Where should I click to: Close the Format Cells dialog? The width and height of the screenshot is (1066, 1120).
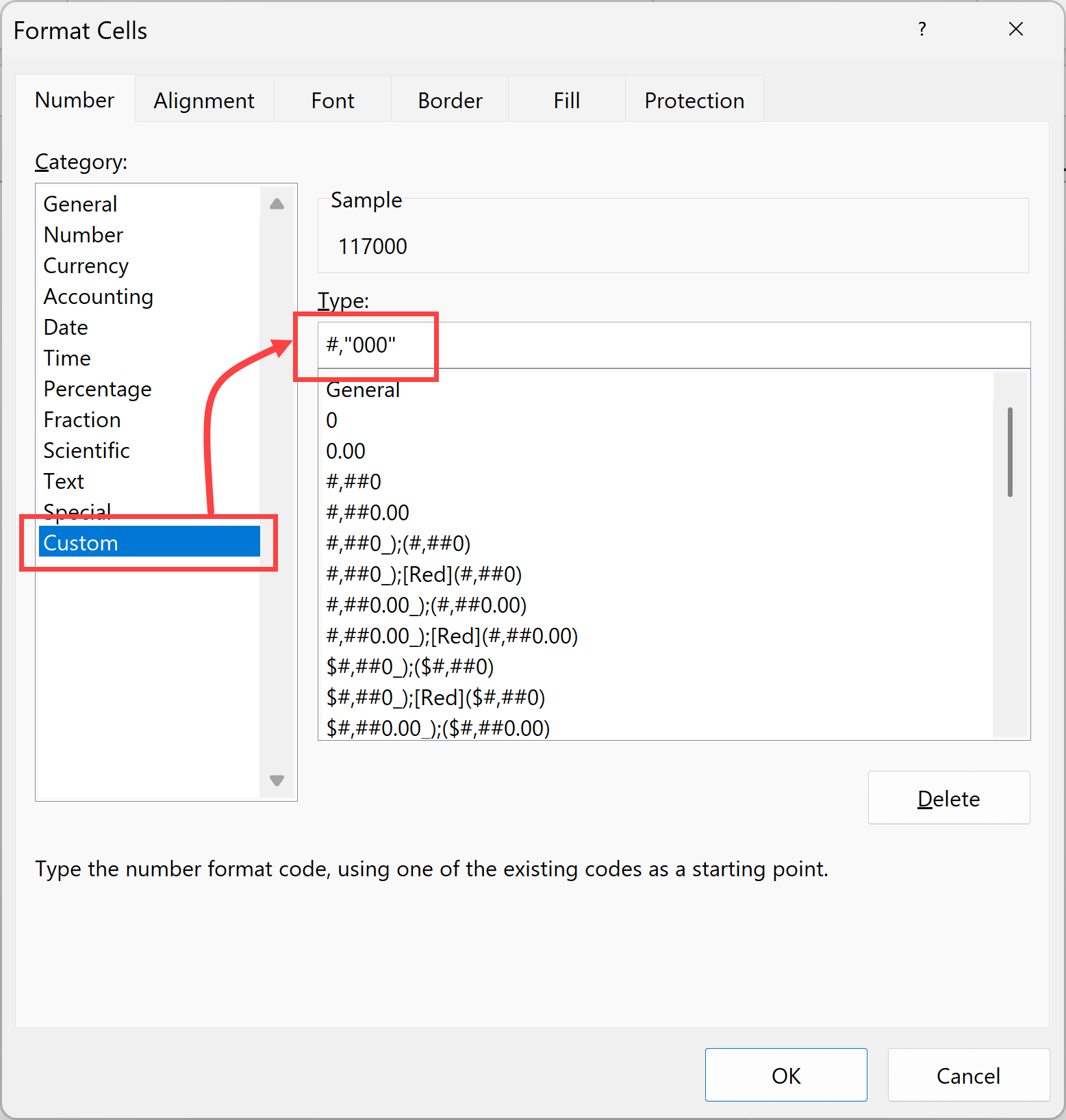[x=1016, y=29]
